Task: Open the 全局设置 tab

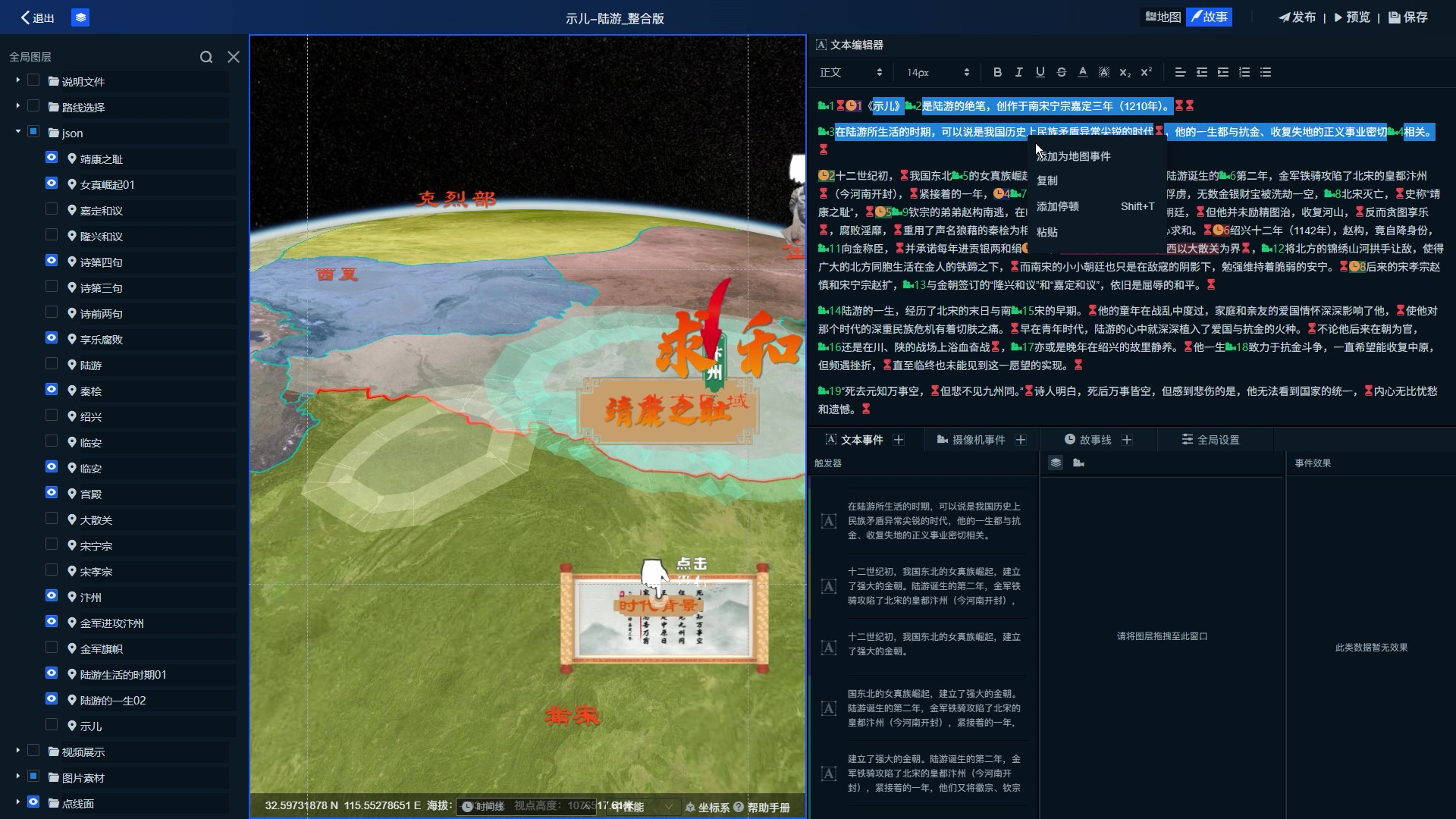Action: click(1210, 440)
